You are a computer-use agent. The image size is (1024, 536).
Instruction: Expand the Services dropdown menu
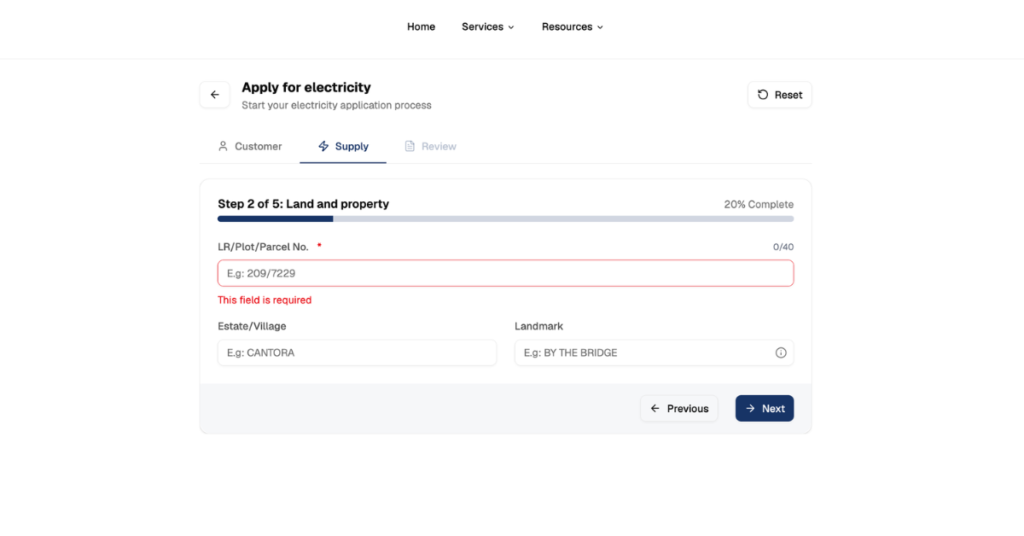(x=488, y=27)
